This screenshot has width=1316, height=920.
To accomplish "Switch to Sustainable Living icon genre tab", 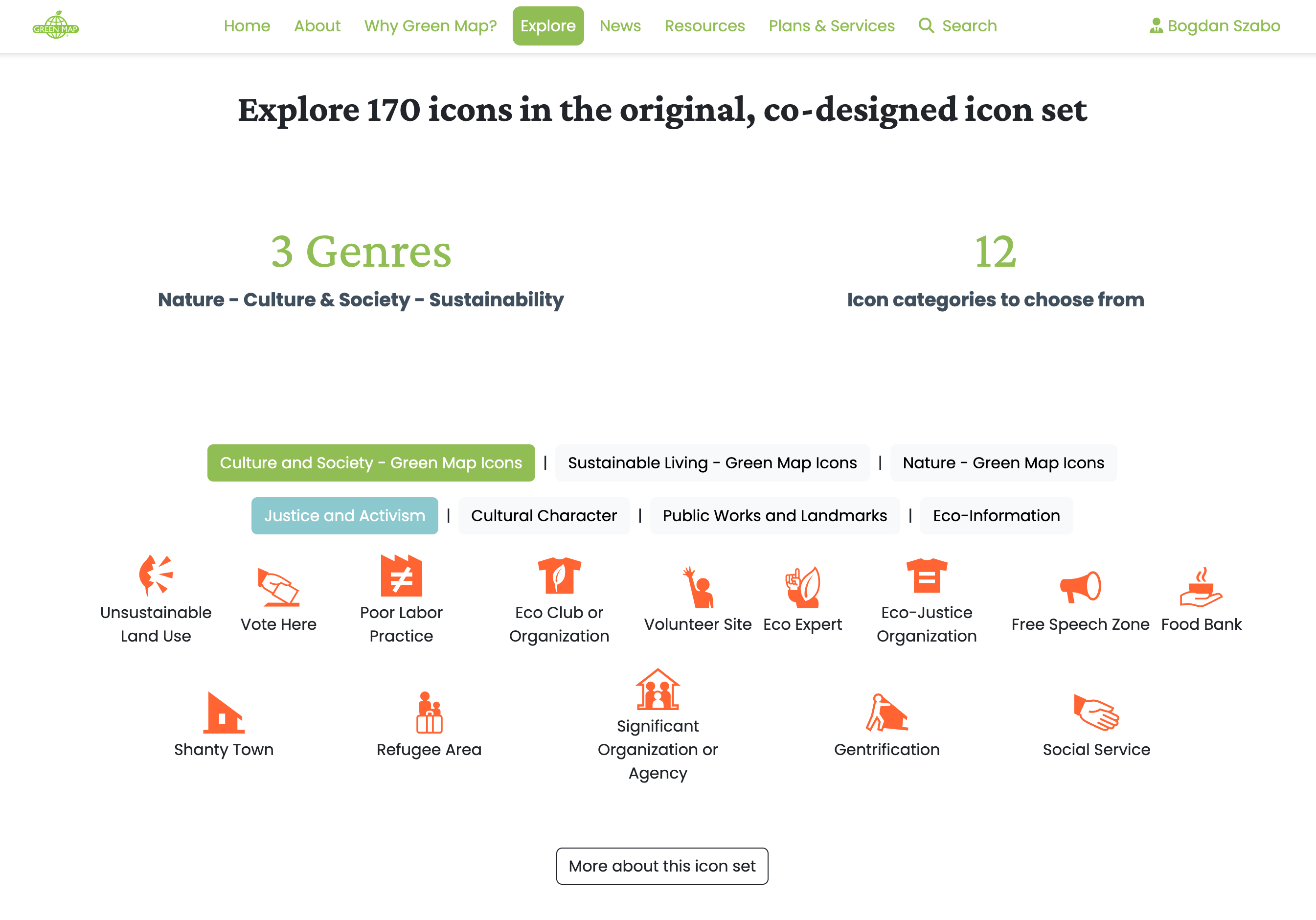I will coord(712,462).
